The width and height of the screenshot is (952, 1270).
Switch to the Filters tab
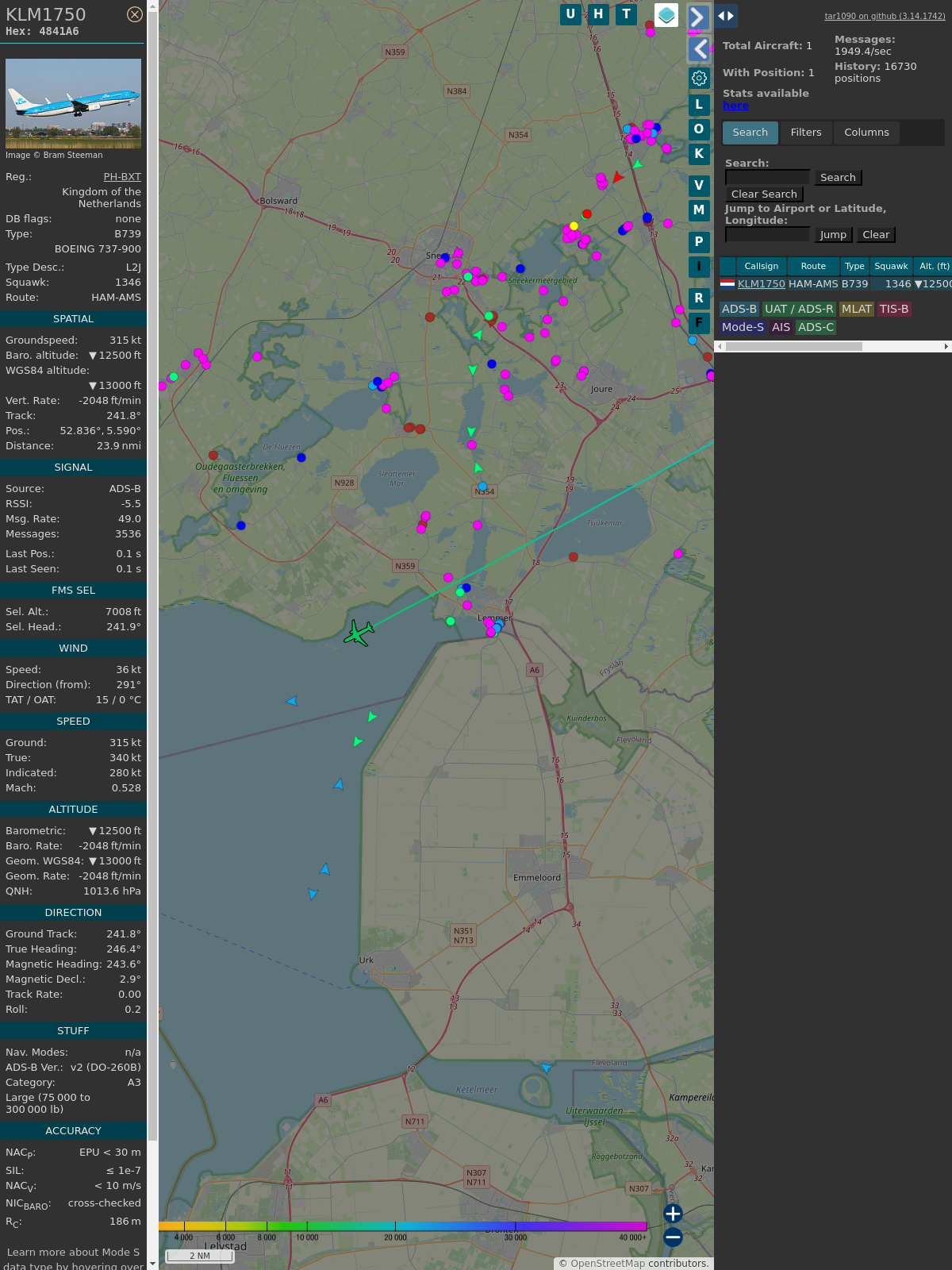click(806, 133)
